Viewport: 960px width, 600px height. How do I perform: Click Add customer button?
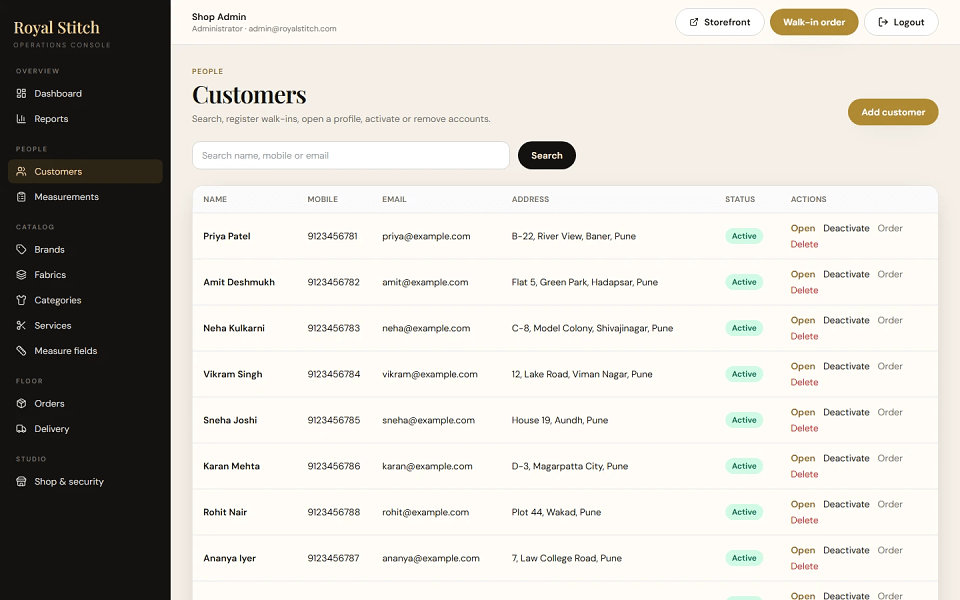pos(893,112)
